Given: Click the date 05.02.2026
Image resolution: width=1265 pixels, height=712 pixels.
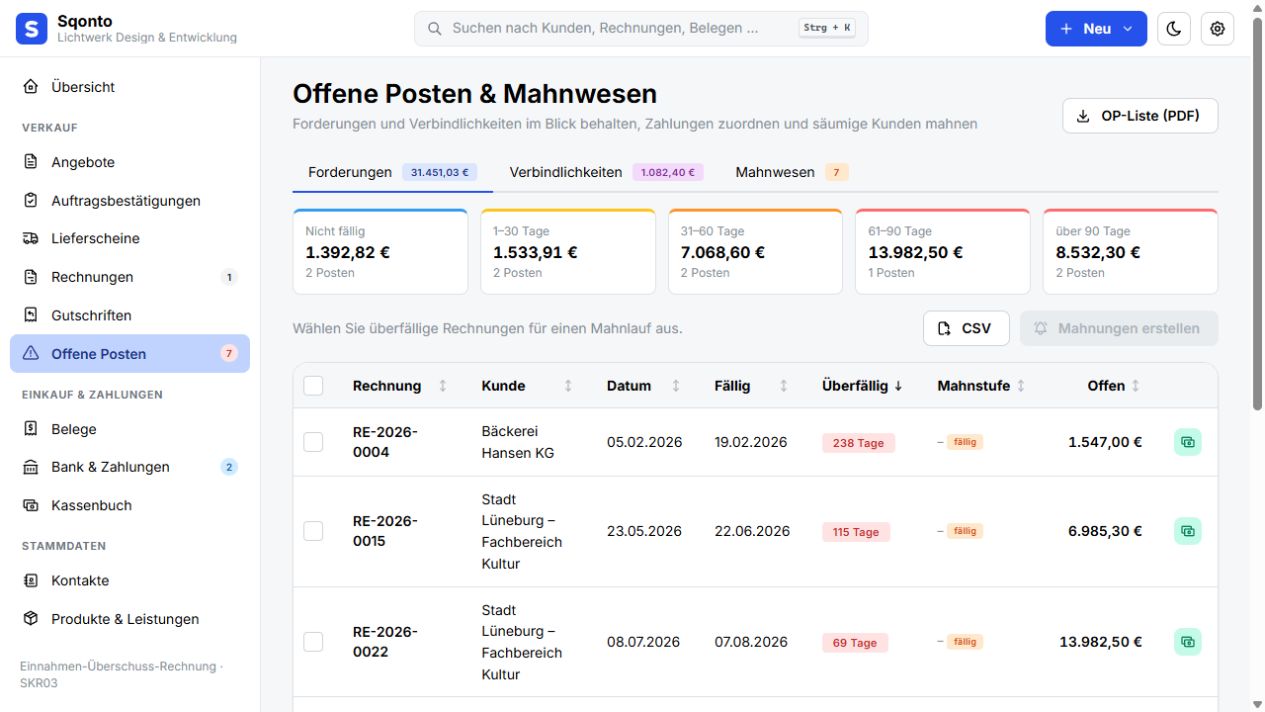Looking at the screenshot, I should pos(644,442).
